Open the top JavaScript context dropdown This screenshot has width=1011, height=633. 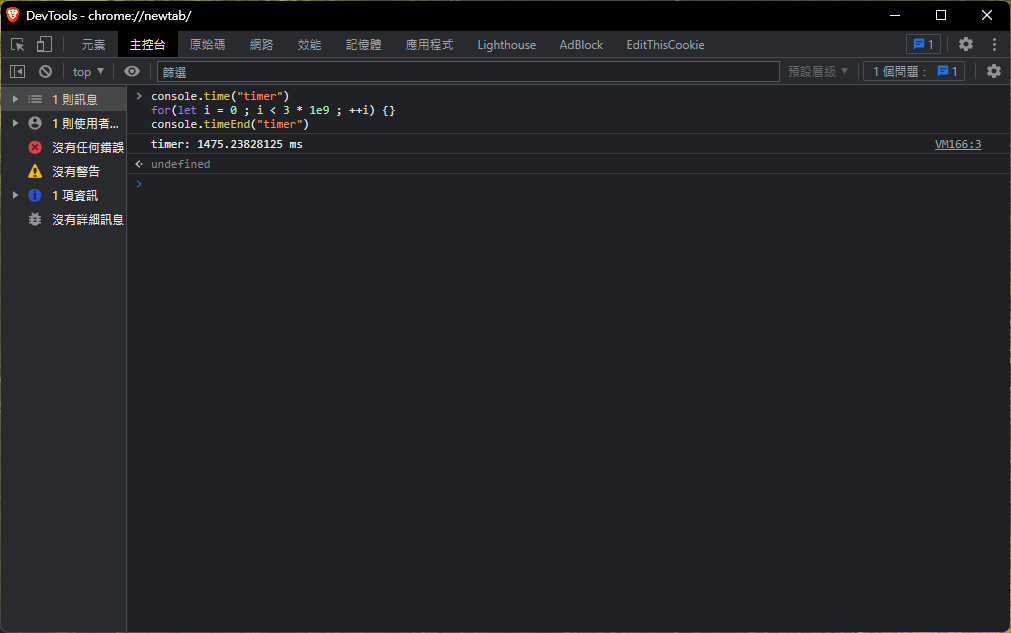[x=88, y=71]
